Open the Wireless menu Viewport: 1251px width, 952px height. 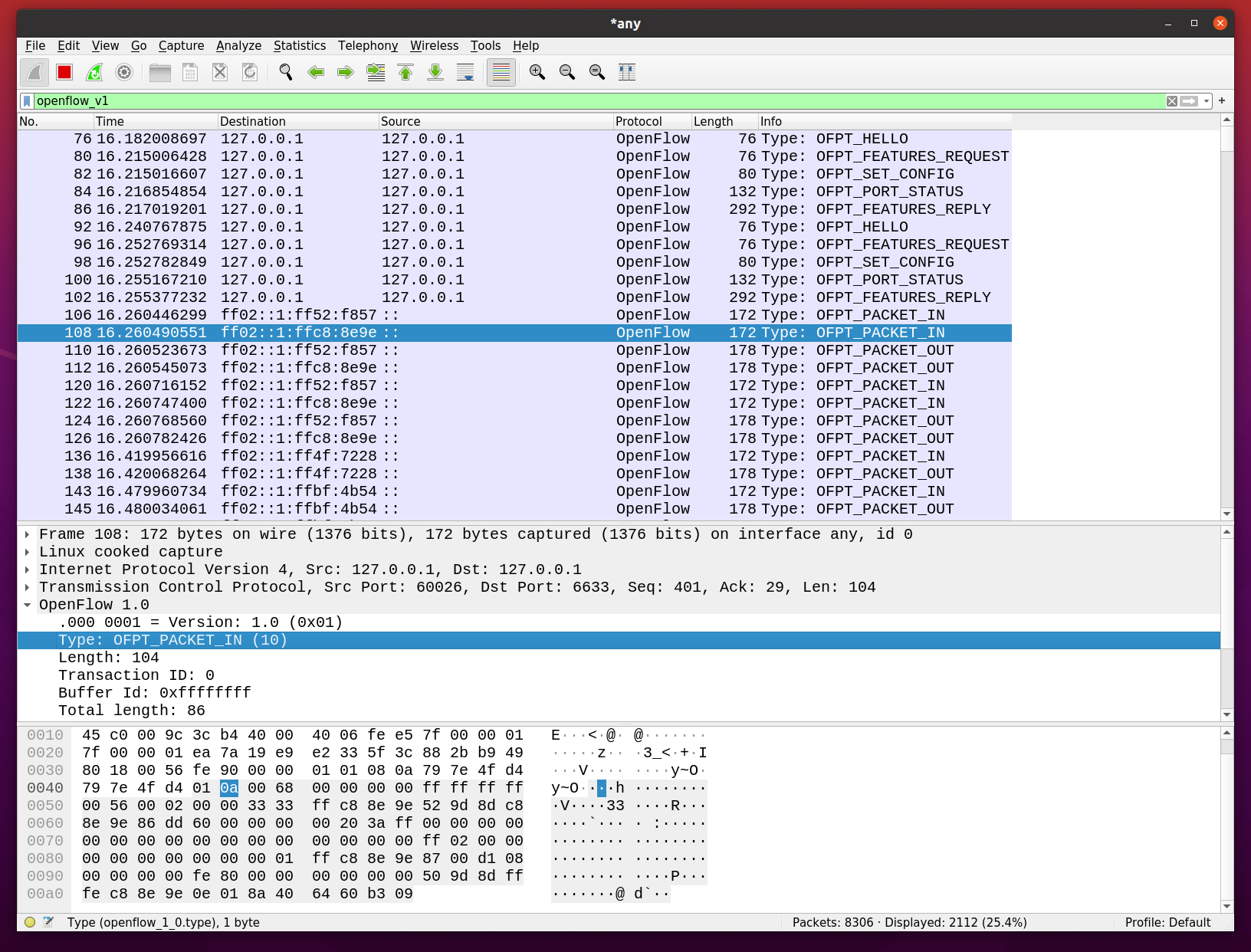tap(434, 46)
